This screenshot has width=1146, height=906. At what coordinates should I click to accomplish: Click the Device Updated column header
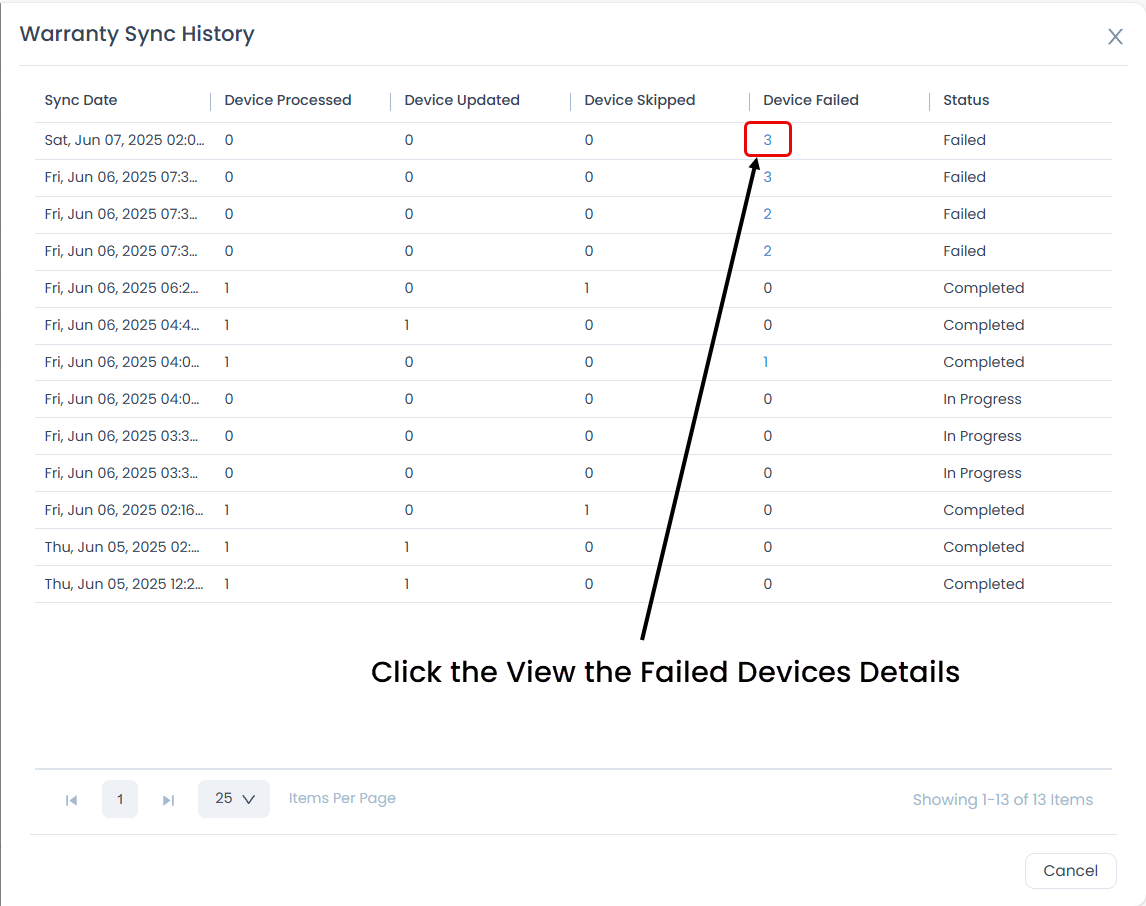pyautogui.click(x=462, y=100)
